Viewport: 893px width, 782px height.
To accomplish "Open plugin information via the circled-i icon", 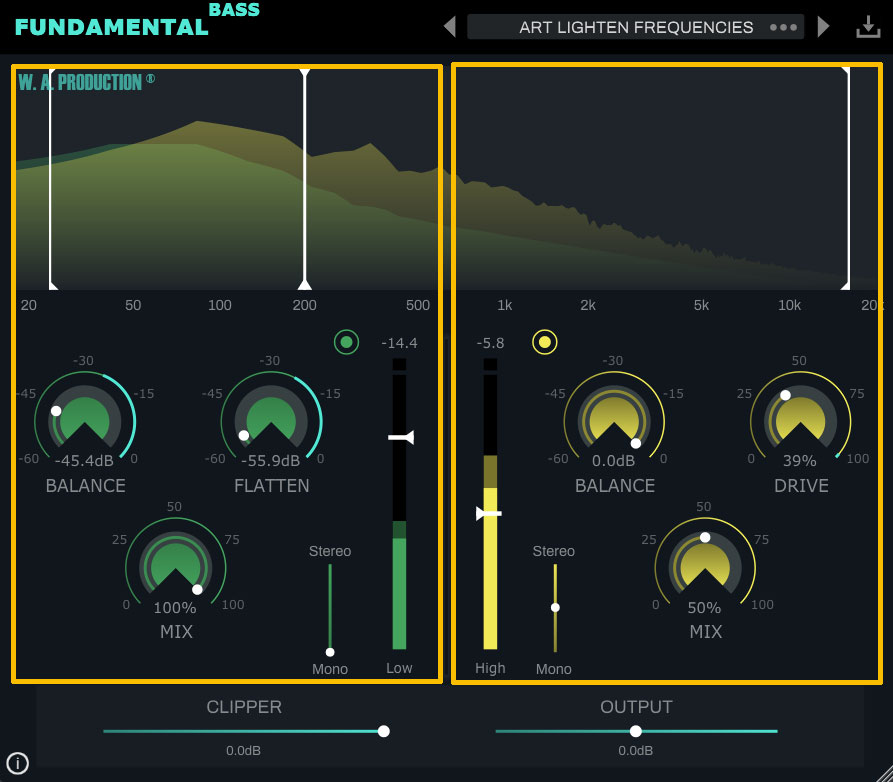I will click(17, 762).
